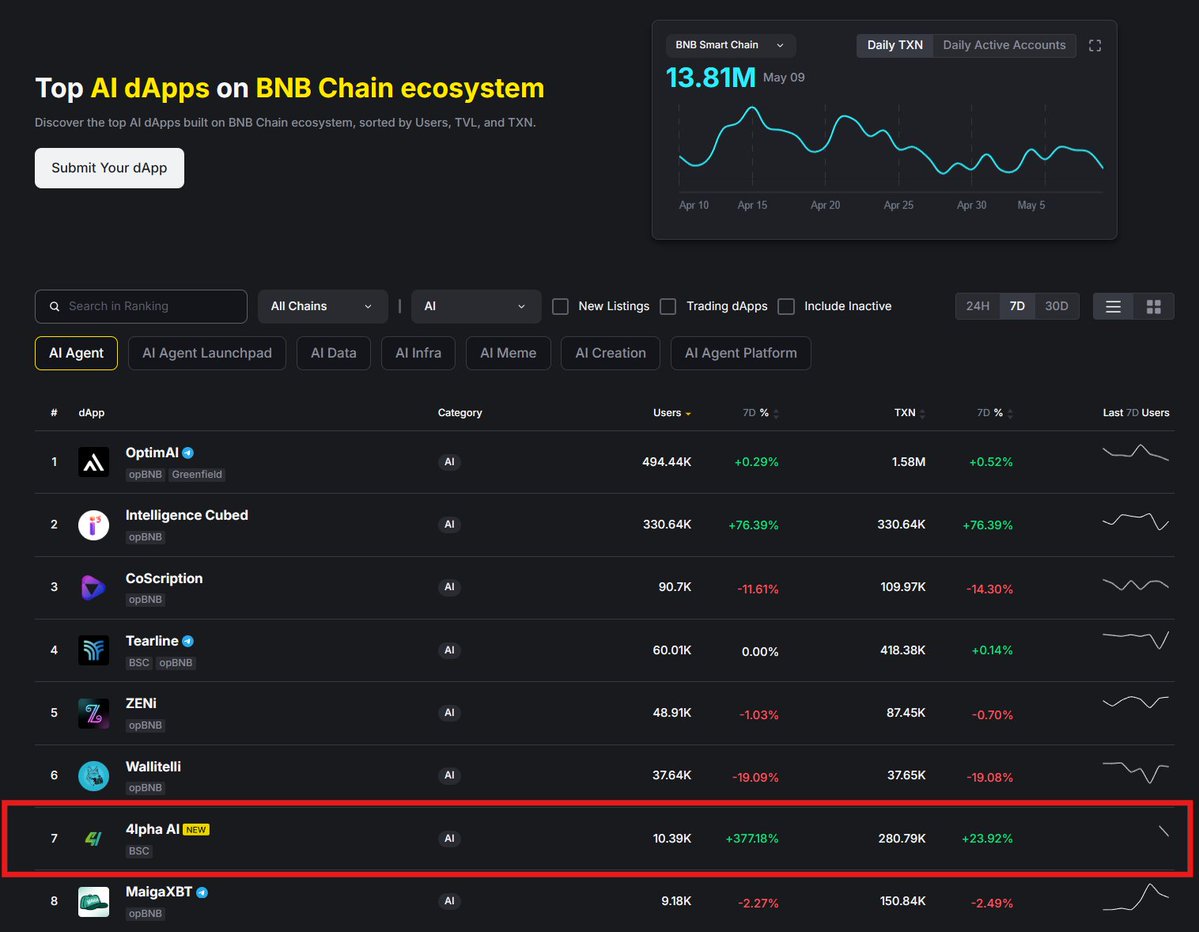Open the MaigaXBT logo icon
Screen dimensions: 1199x932
(93, 901)
